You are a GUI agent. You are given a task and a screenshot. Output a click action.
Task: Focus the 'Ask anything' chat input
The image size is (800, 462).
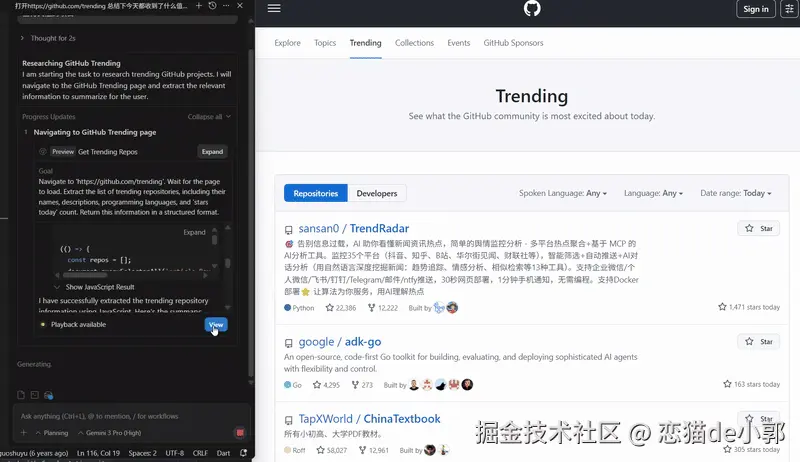tap(131, 416)
